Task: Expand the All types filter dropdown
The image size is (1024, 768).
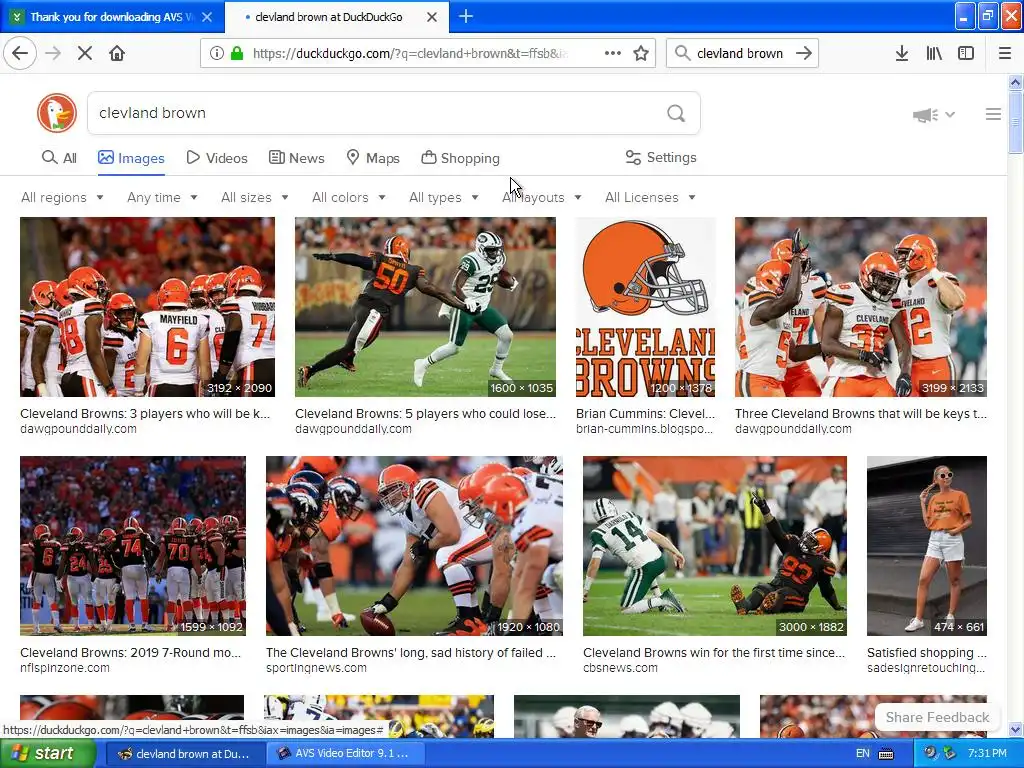Action: tap(444, 197)
